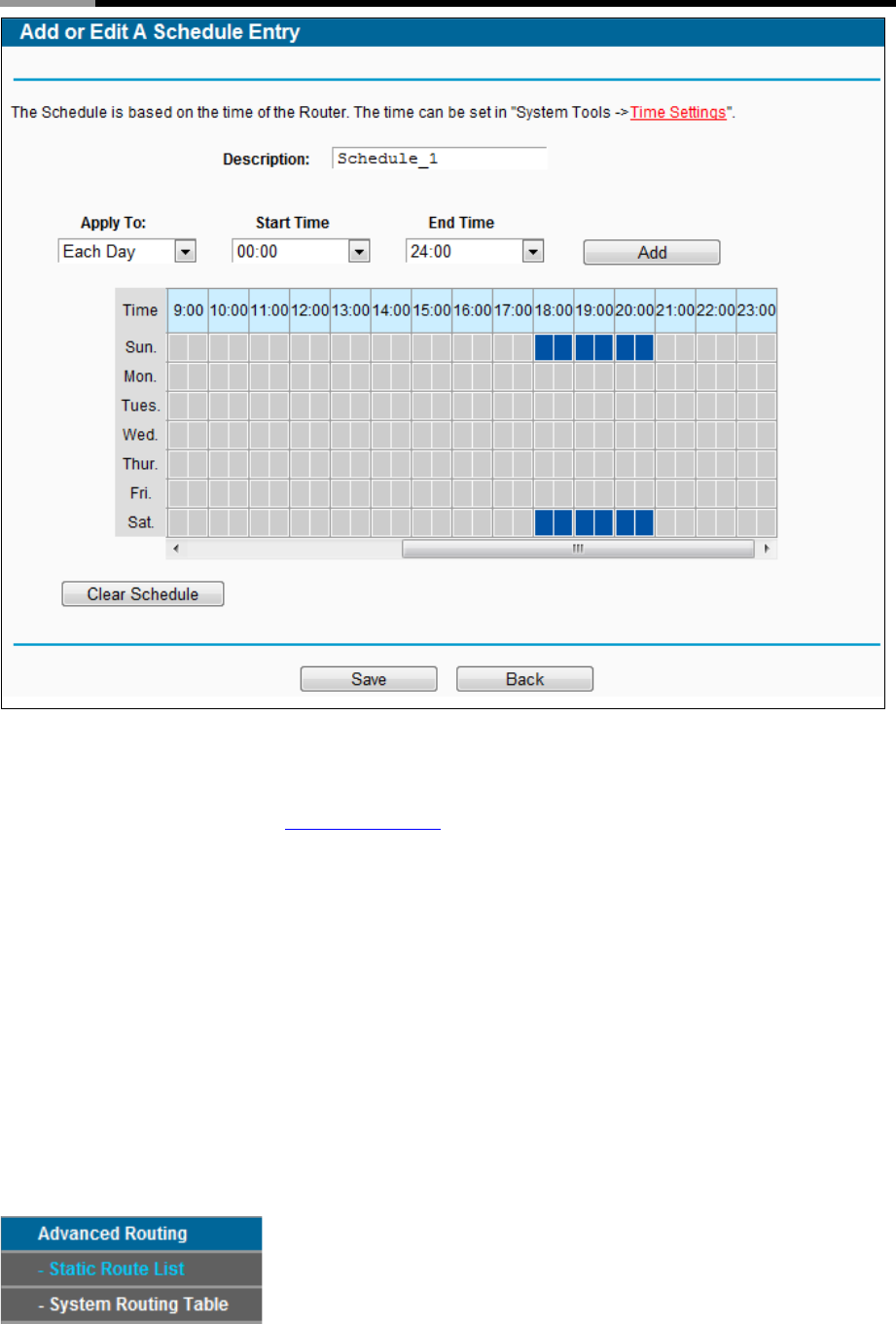The height and width of the screenshot is (1324, 896).
Task: Toggle first Wed. cell at 12:00
Action: click(x=300, y=435)
